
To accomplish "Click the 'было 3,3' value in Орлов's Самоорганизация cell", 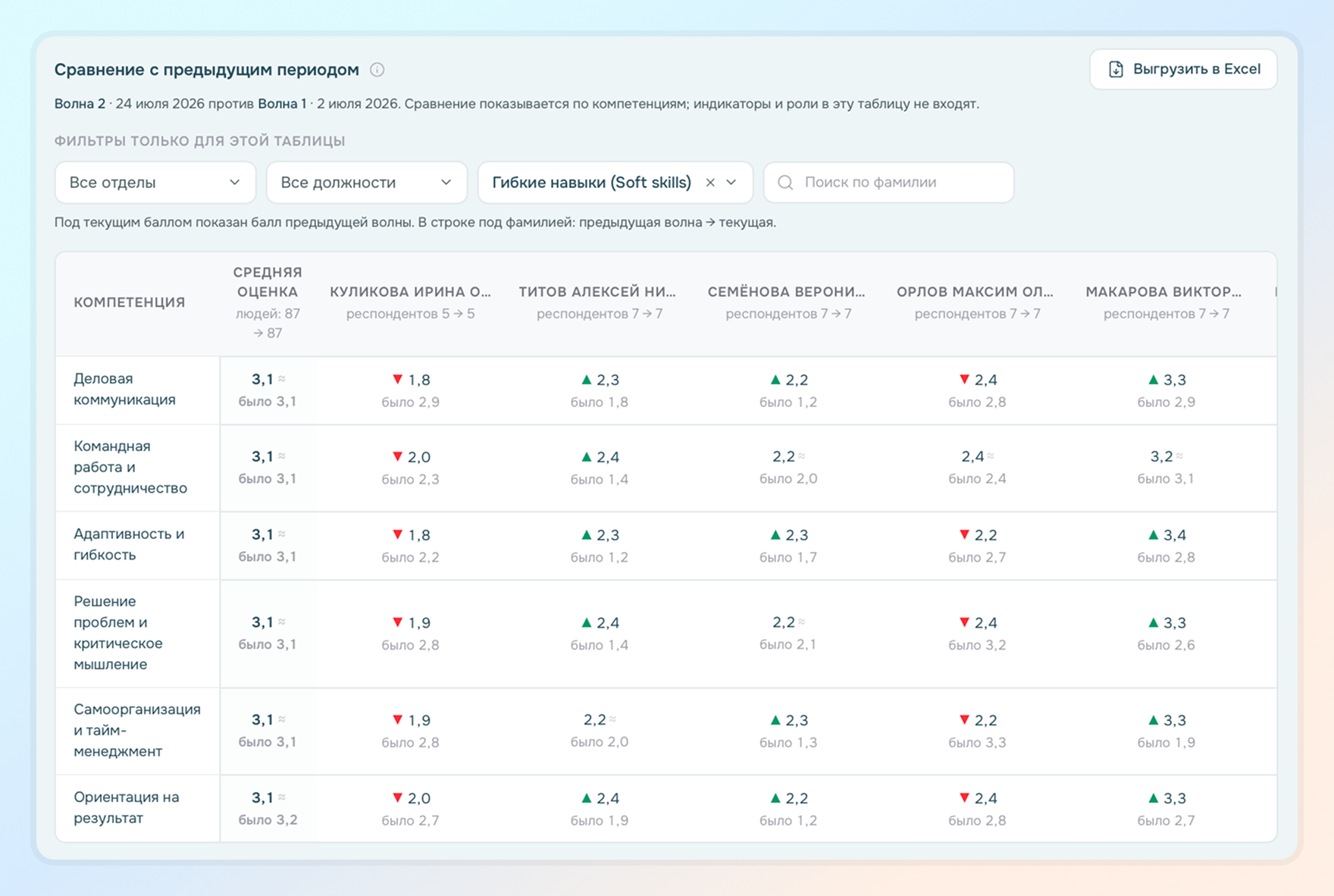I will click(977, 742).
